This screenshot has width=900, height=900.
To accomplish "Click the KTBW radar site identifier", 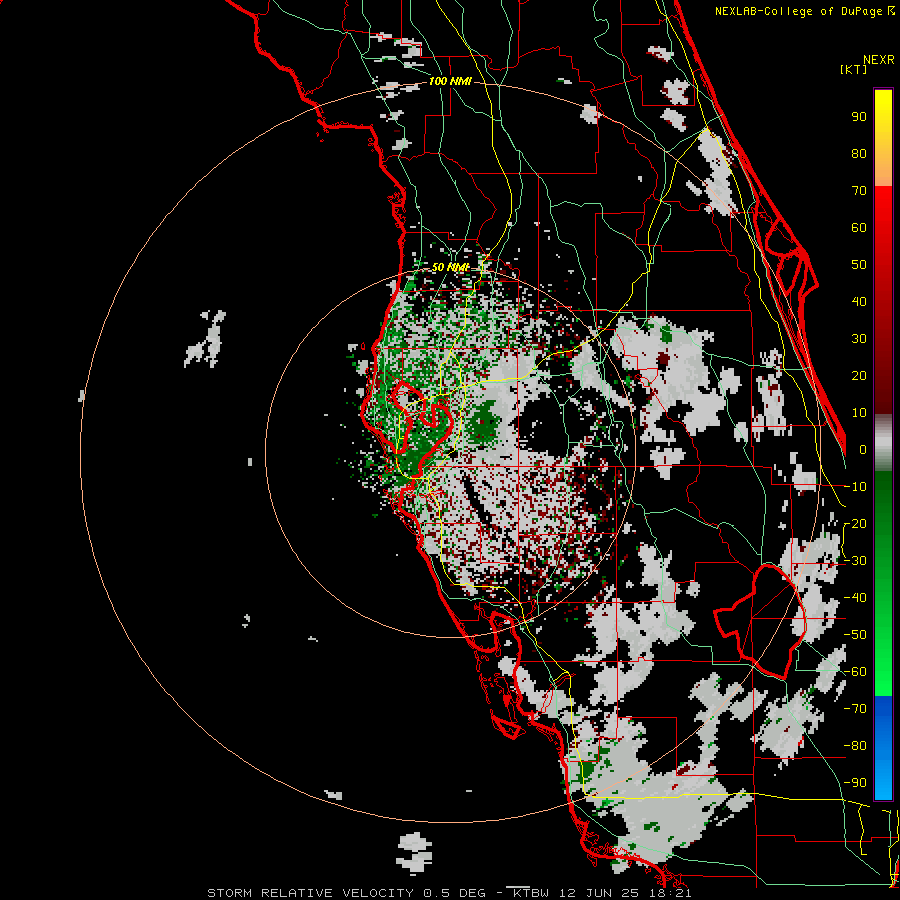I will point(531,893).
